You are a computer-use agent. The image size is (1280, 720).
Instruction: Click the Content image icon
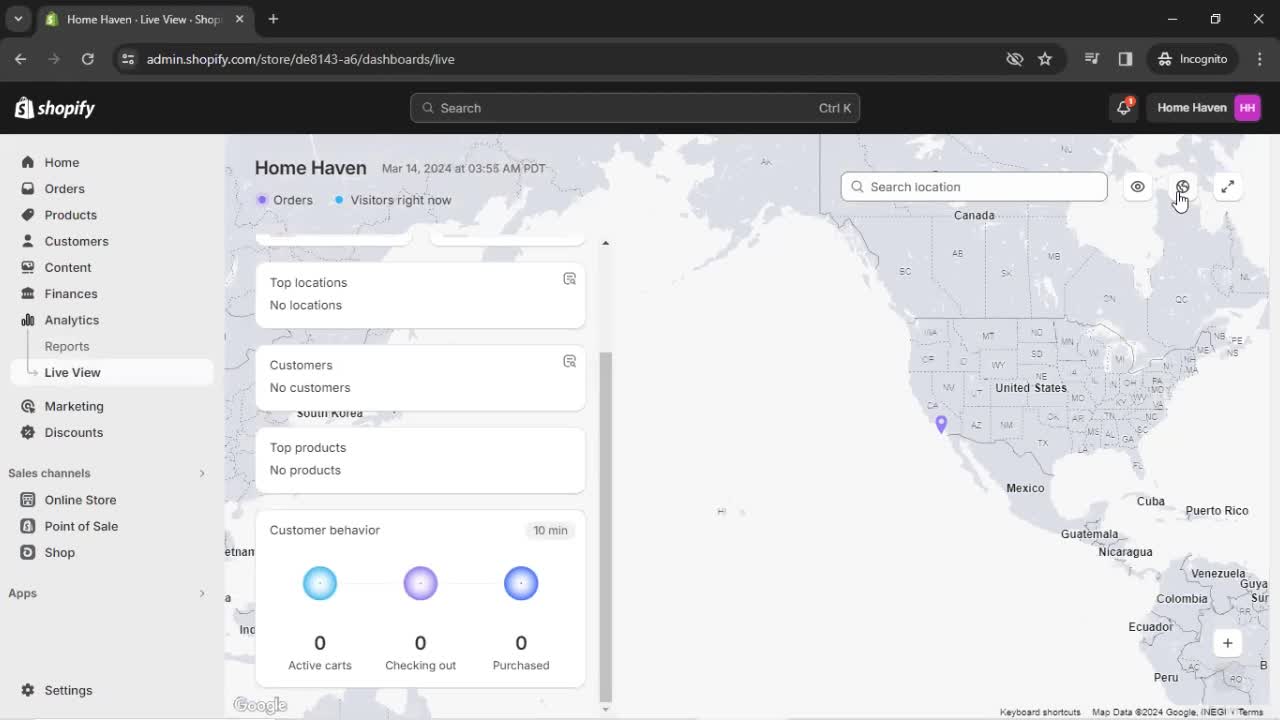[x=27, y=267]
